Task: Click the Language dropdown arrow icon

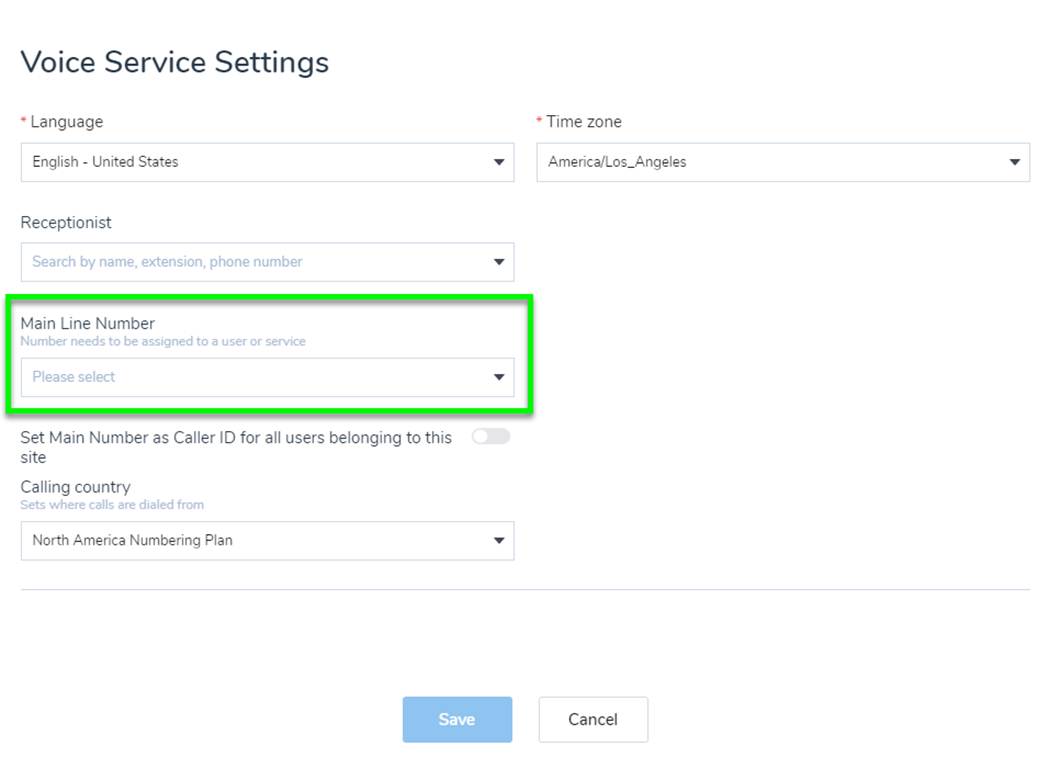Action: [499, 162]
